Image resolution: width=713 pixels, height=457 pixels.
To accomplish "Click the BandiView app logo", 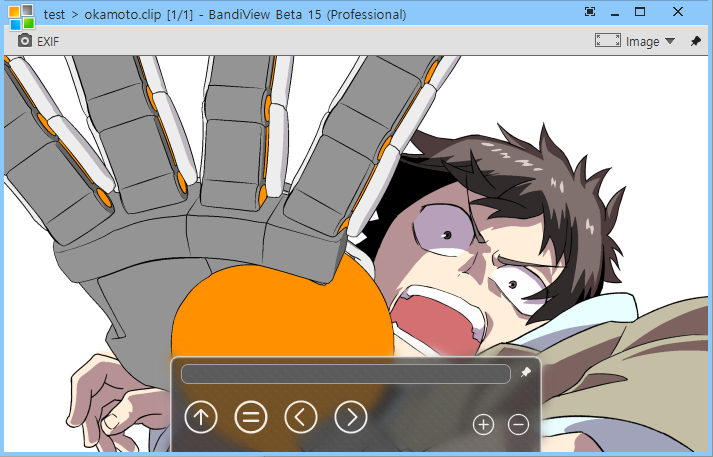I will coord(21,14).
